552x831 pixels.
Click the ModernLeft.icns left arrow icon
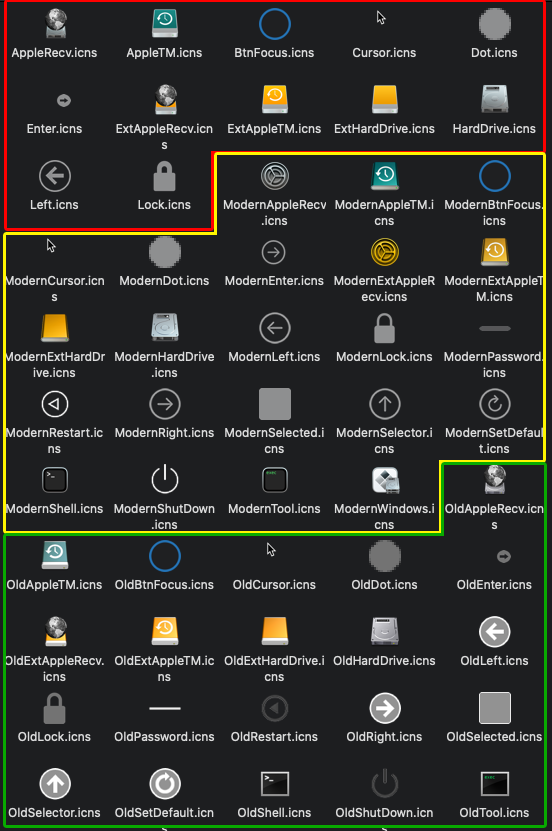click(274, 328)
